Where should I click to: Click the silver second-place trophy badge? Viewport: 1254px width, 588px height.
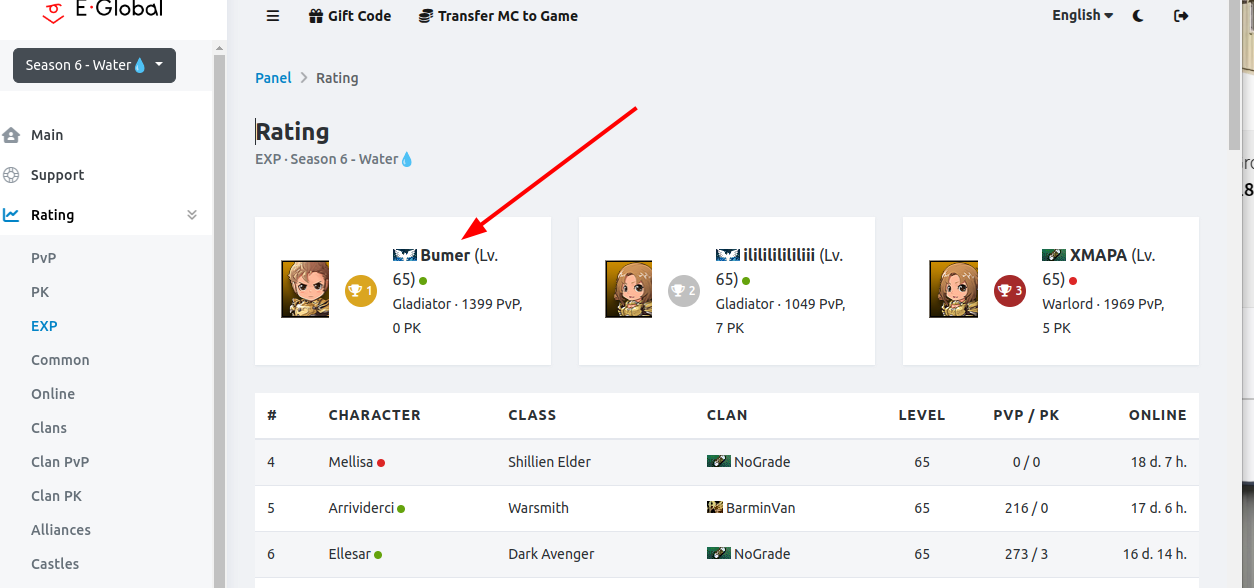[684, 291]
